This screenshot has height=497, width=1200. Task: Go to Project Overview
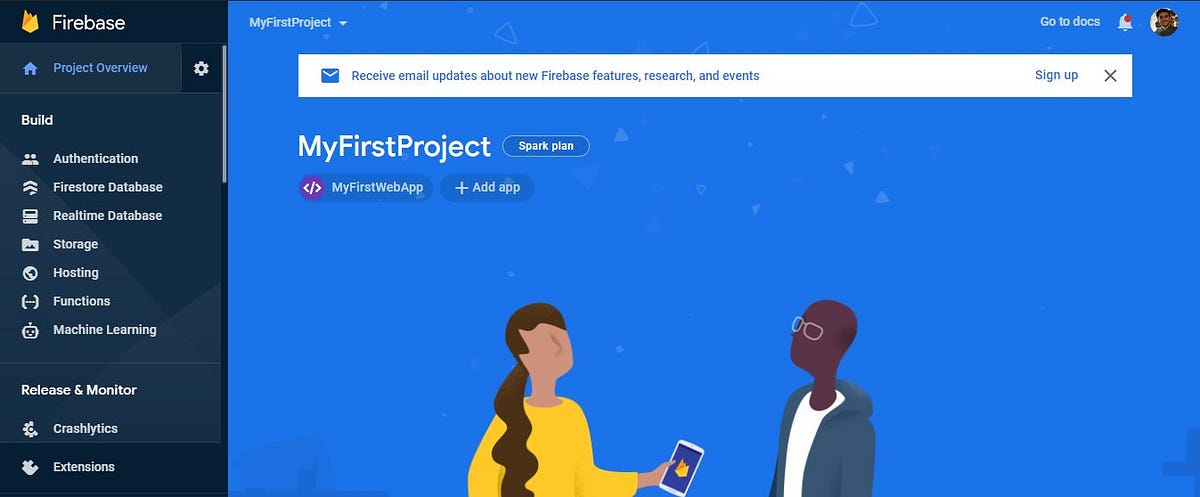click(100, 68)
